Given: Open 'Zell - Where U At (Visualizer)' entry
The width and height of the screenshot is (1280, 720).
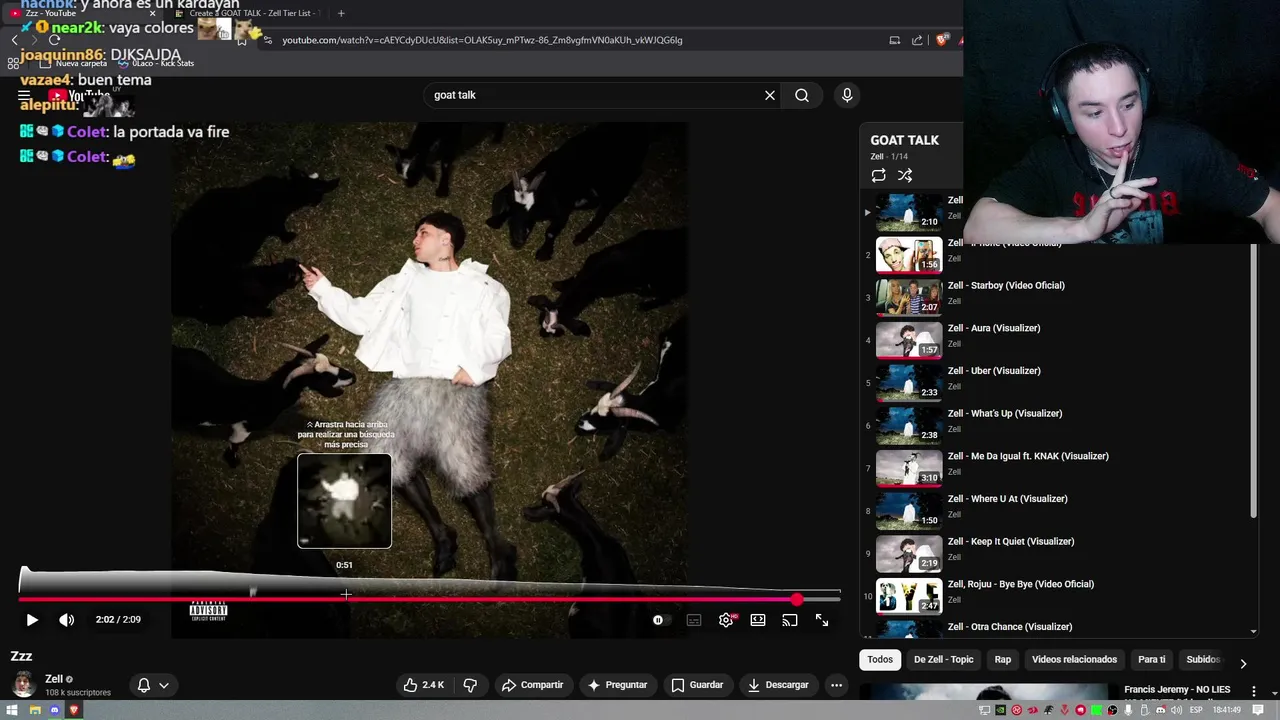Looking at the screenshot, I should point(1008,499).
